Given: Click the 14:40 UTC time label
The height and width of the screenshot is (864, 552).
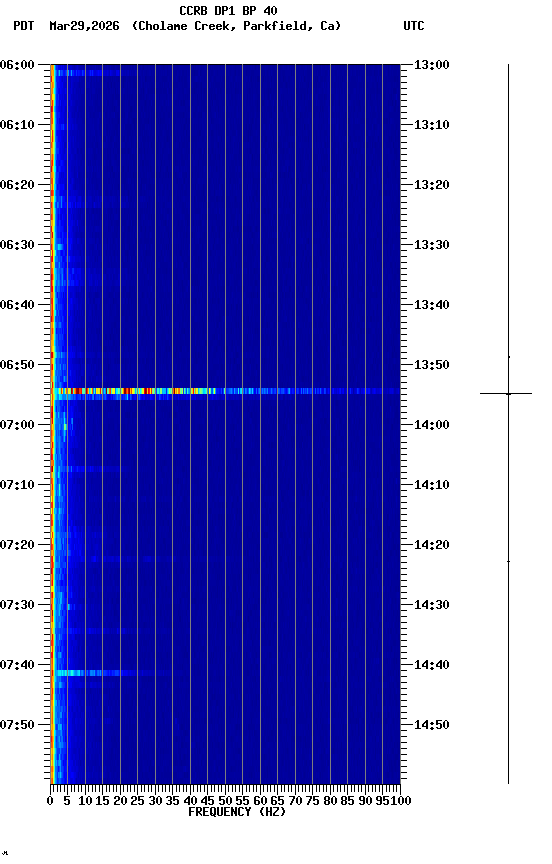Looking at the screenshot, I should click(432, 666).
